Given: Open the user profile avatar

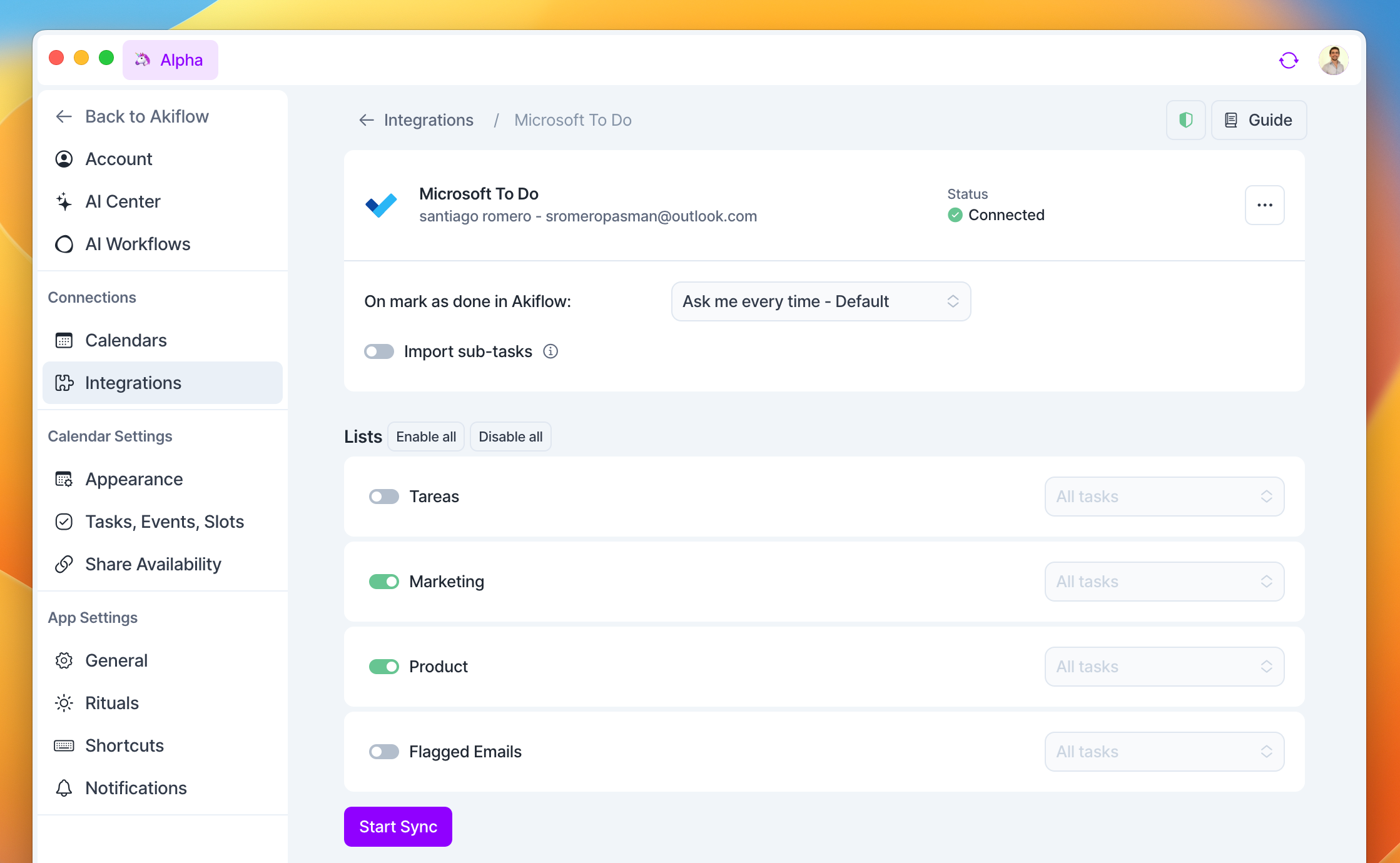Looking at the screenshot, I should point(1333,60).
